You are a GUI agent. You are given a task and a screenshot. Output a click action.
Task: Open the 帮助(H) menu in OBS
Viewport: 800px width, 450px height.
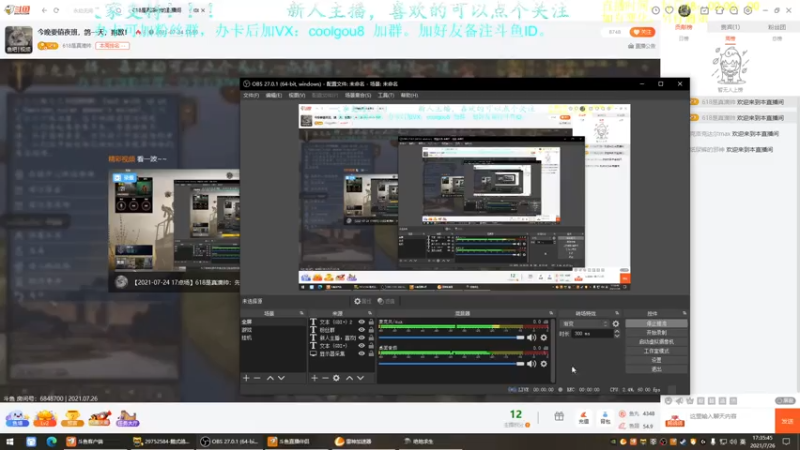tap(409, 95)
